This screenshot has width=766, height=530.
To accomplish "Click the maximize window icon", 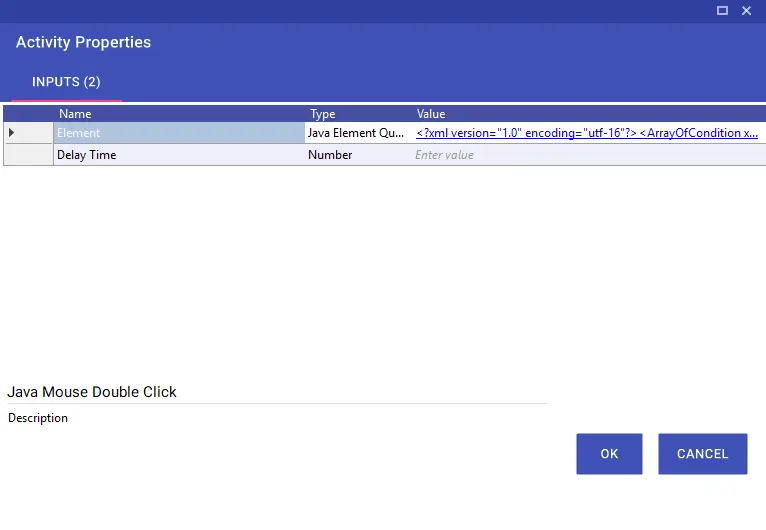I will (722, 10).
